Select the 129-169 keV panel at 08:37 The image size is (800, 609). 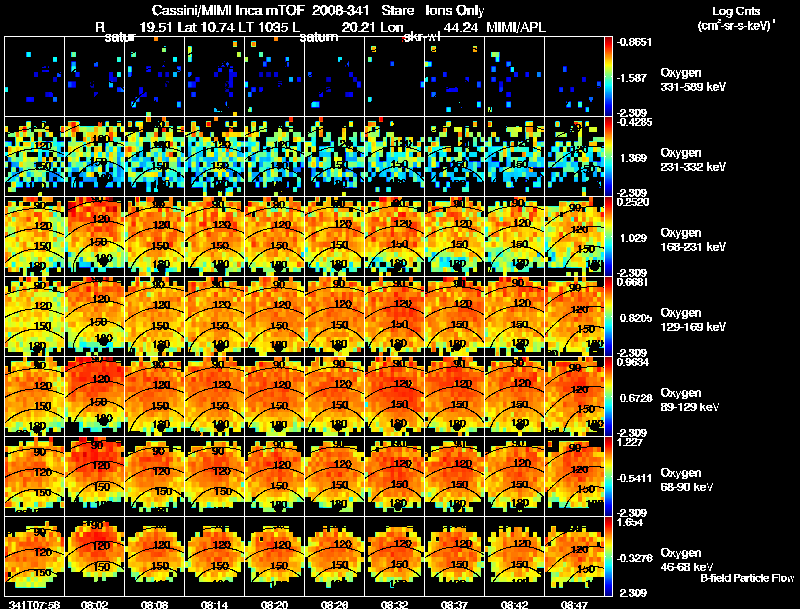click(455, 316)
